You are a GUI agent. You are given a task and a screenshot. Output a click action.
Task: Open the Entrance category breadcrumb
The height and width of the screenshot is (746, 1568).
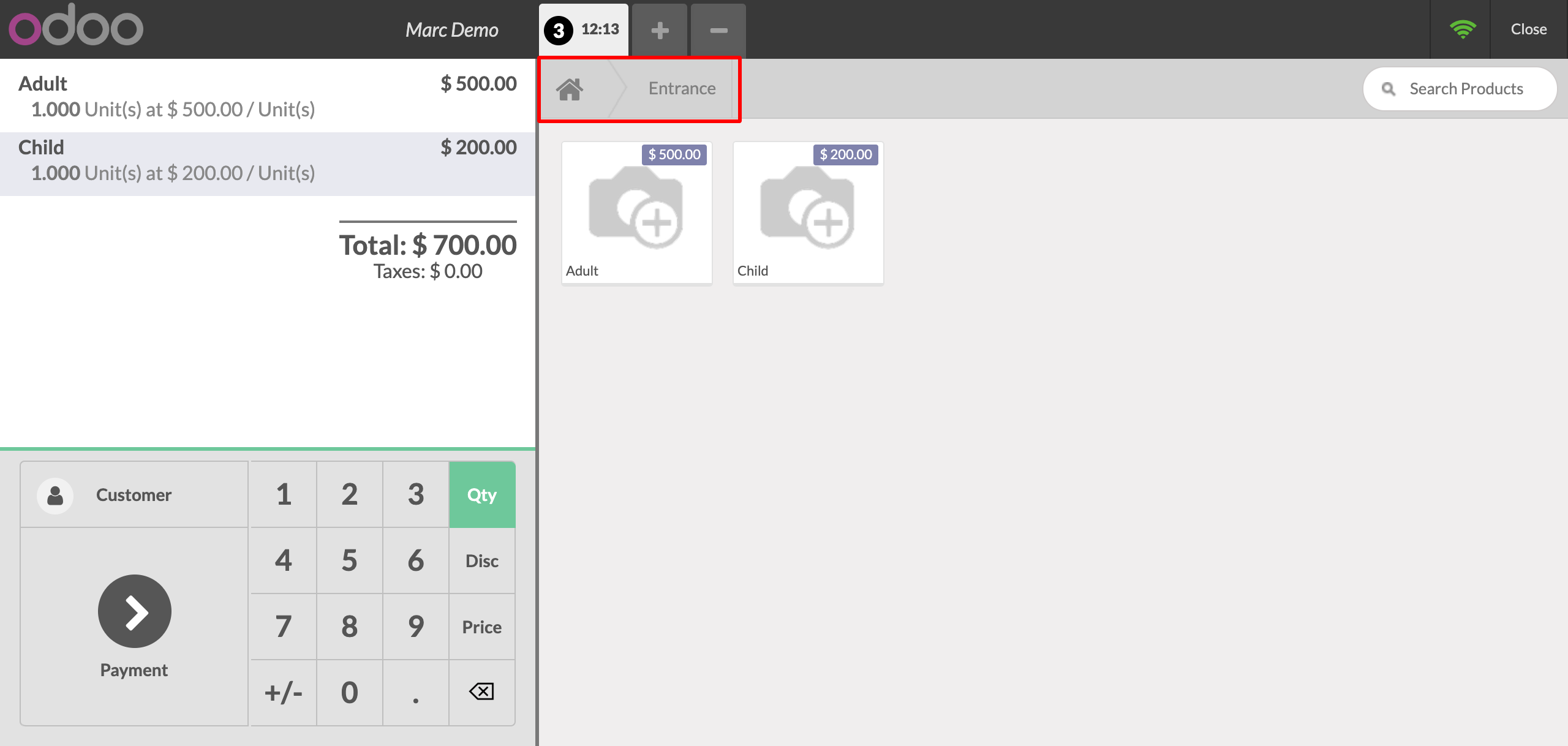682,89
